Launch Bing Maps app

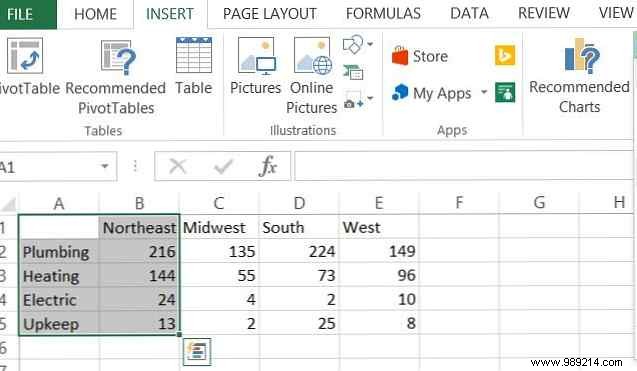[x=505, y=55]
